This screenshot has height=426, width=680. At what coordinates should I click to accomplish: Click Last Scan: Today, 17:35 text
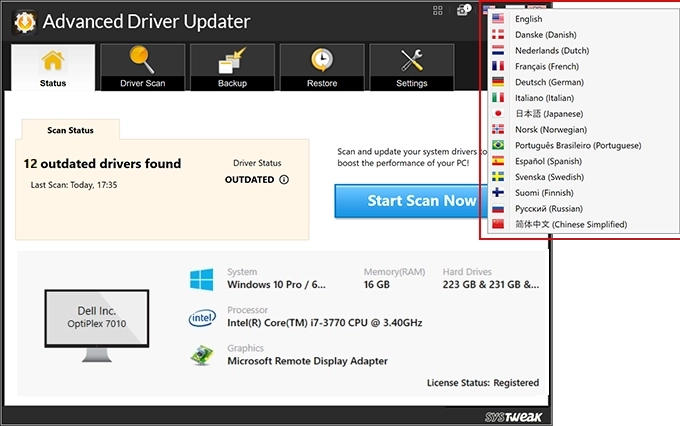pyautogui.click(x=74, y=185)
